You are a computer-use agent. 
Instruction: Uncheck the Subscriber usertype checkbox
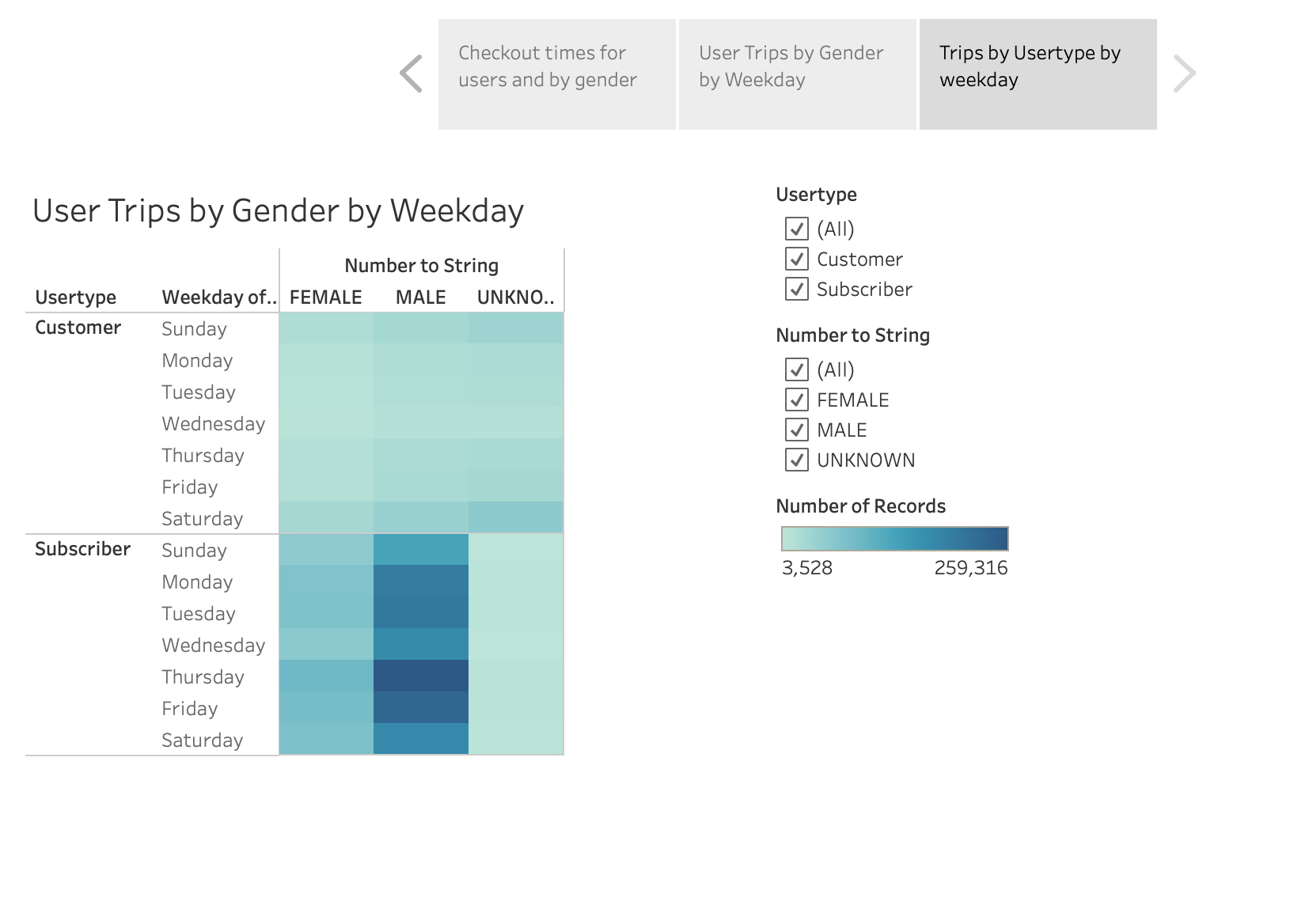coord(797,289)
